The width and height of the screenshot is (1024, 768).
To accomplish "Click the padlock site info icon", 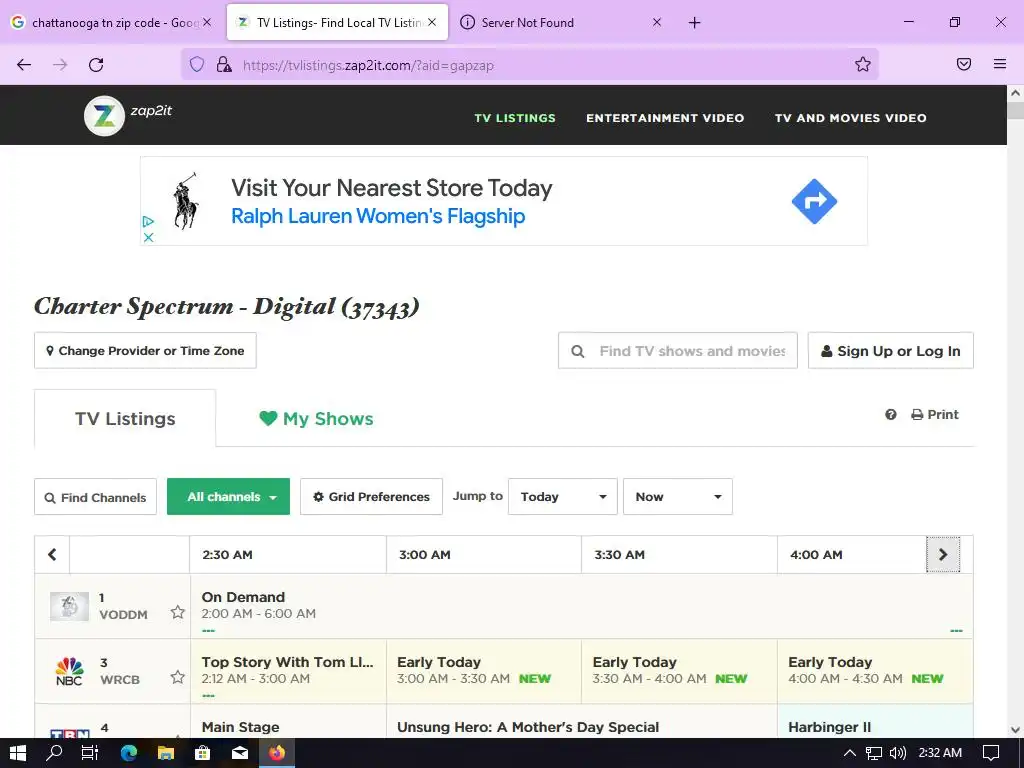I will (224, 64).
